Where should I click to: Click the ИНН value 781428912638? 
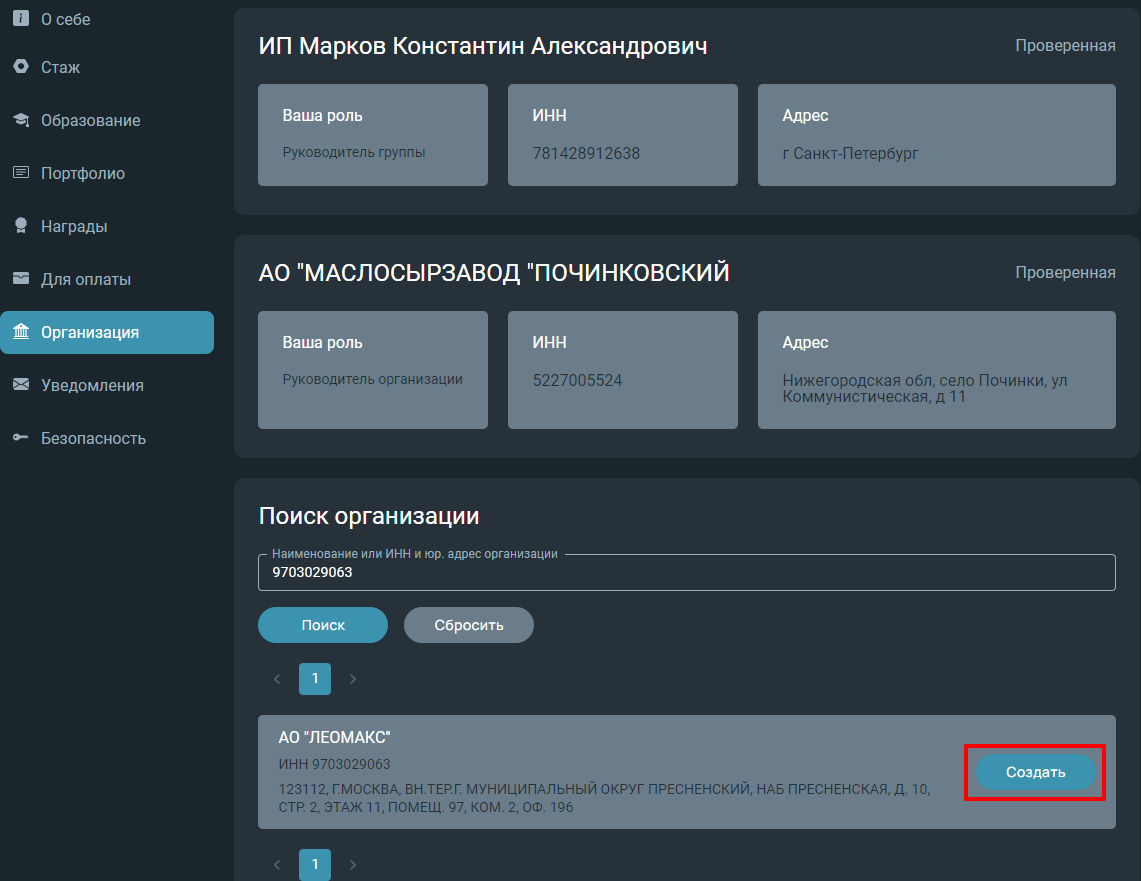point(587,154)
